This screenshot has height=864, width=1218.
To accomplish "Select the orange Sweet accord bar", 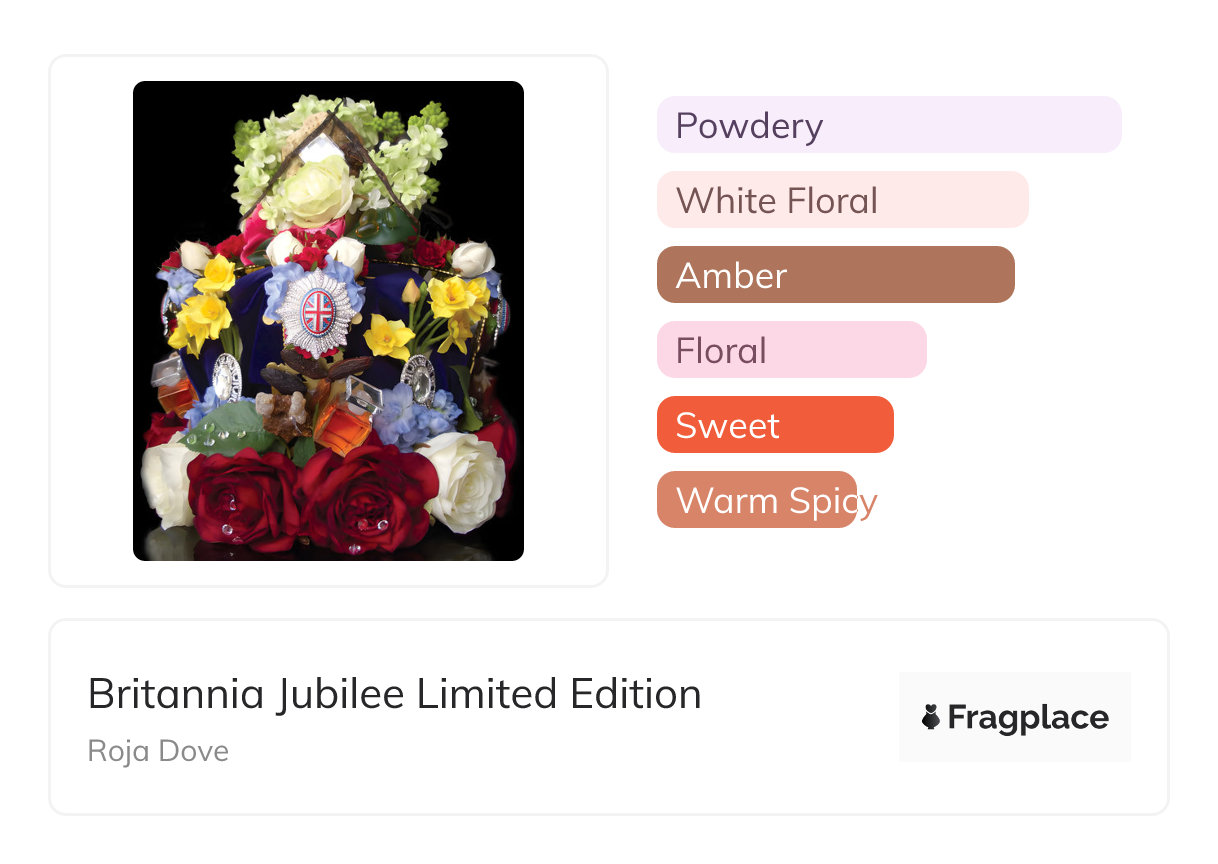I will tap(774, 425).
